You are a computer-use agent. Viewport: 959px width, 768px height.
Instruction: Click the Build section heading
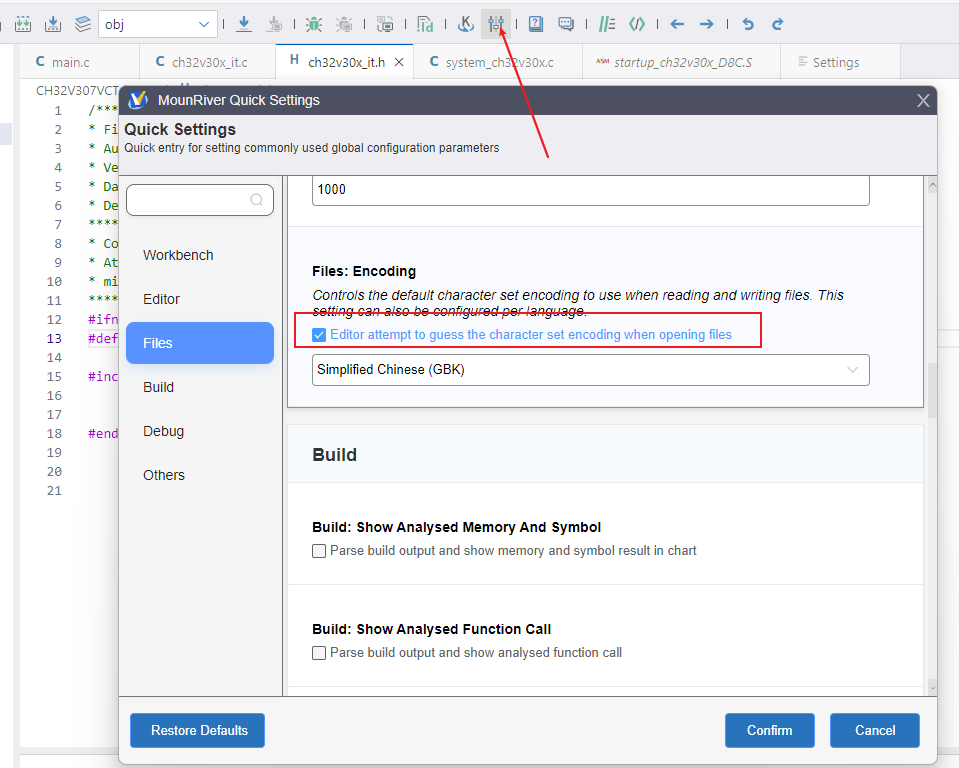click(335, 455)
